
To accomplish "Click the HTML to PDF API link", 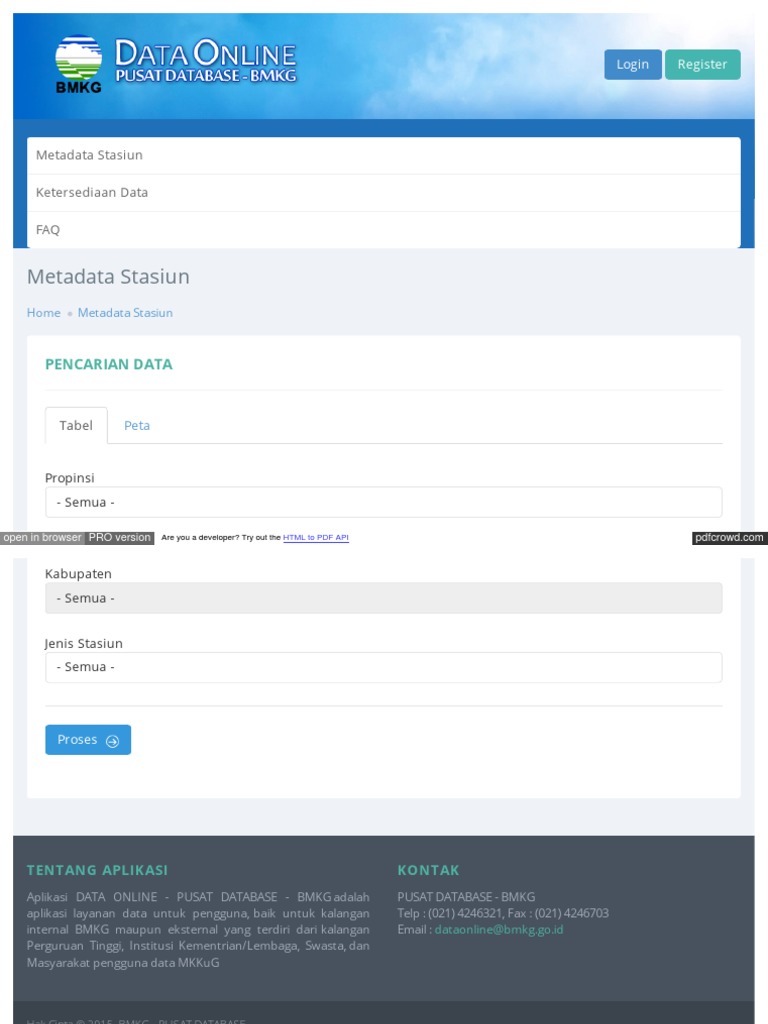I will tap(316, 538).
